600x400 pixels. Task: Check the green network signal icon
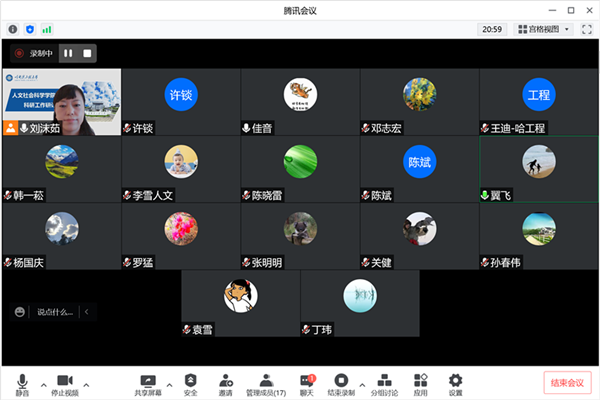point(47,29)
